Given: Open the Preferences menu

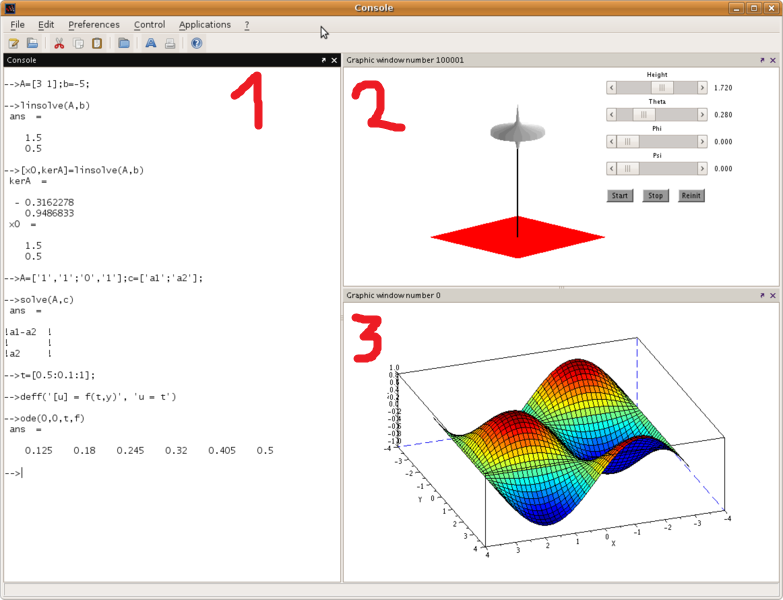Looking at the screenshot, I should point(93,24).
